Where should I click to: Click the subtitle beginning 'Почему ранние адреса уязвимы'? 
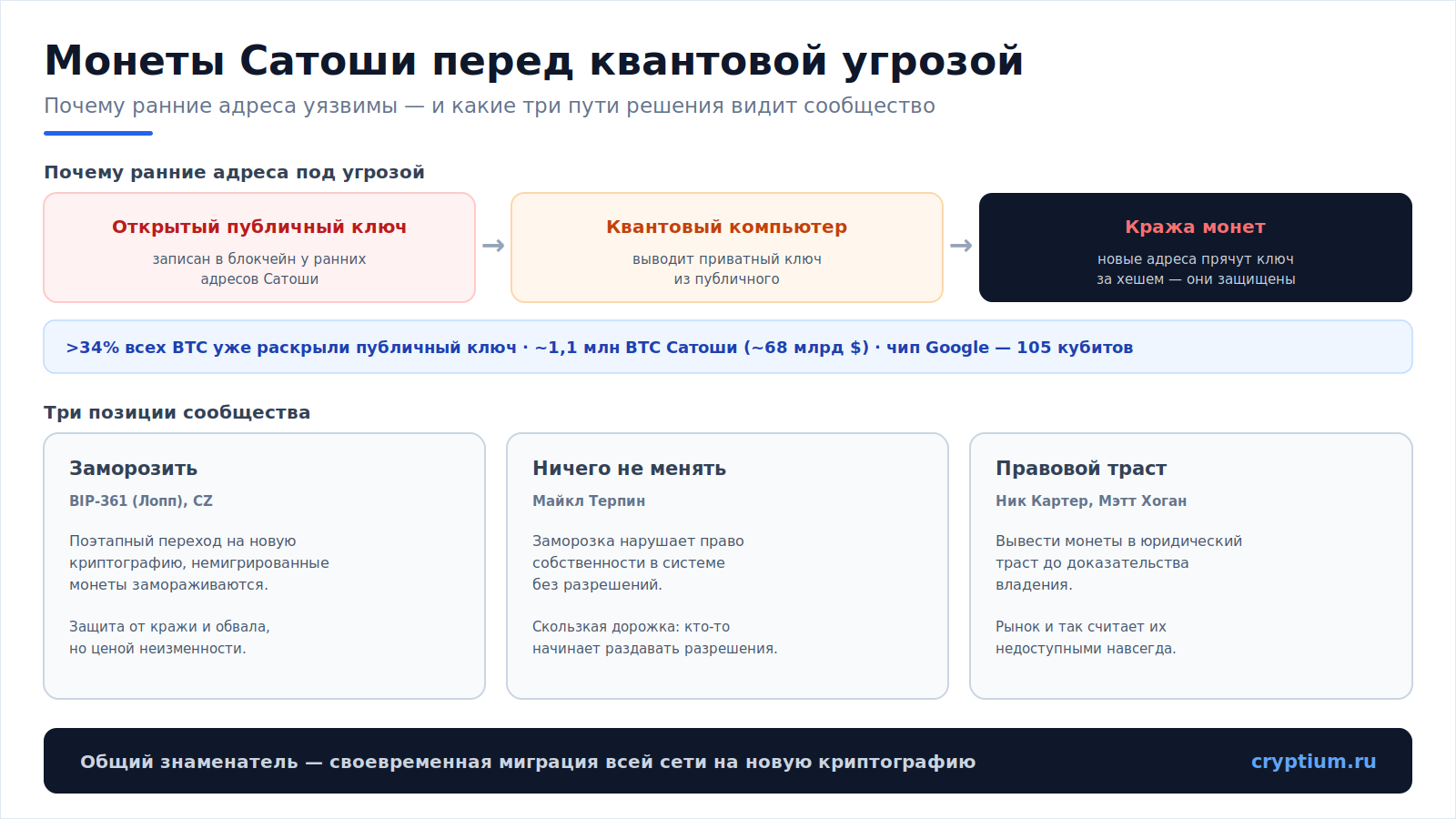(490, 106)
